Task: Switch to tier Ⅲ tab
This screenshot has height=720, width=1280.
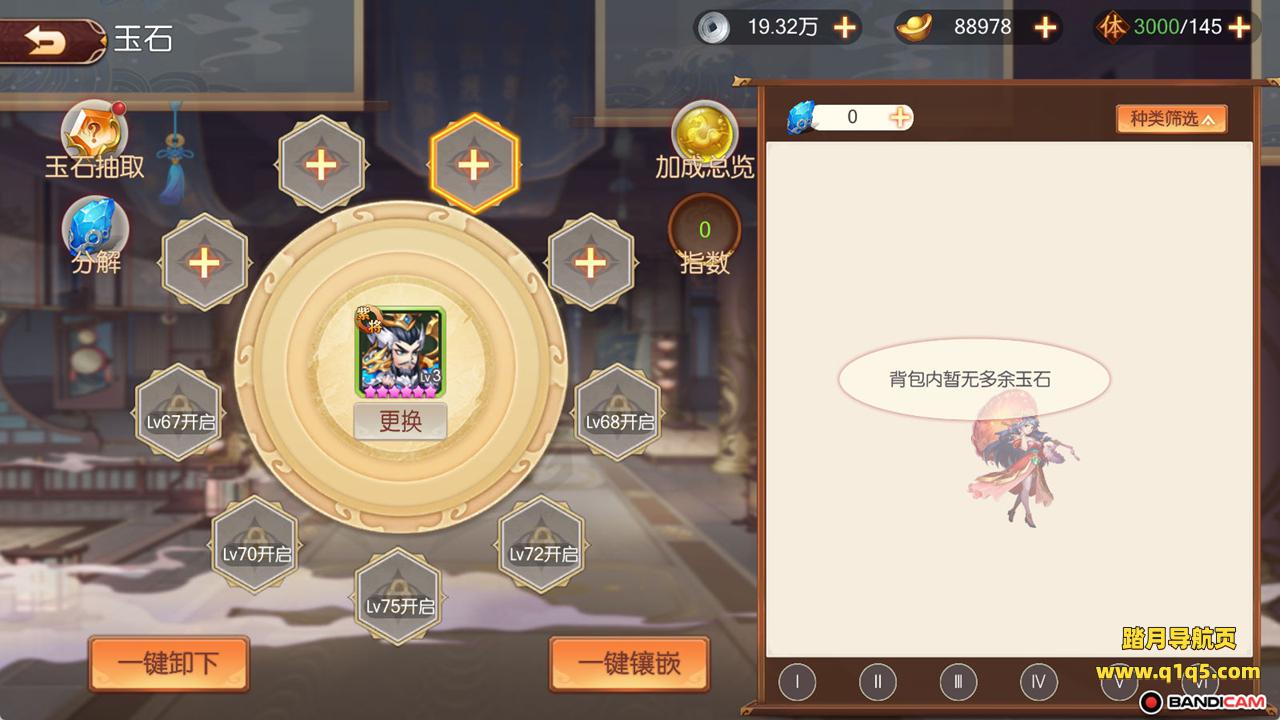Action: [958, 682]
